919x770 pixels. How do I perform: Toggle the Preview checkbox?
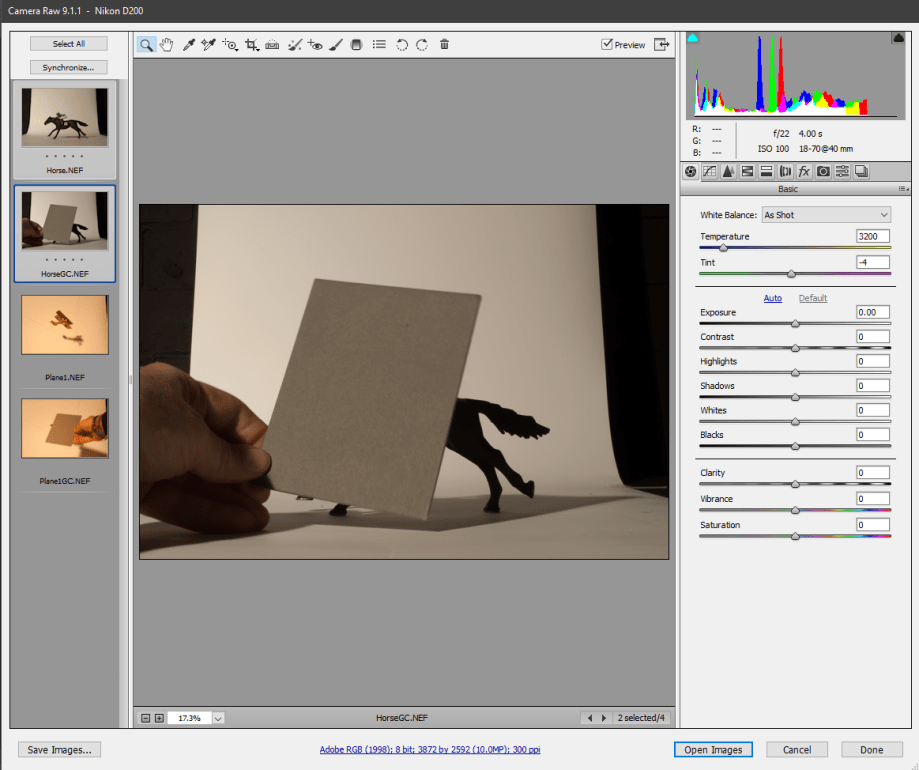tap(607, 45)
